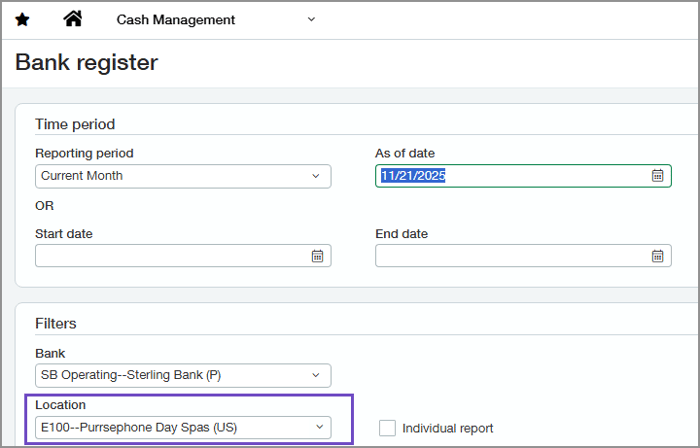Screen dimensions: 700x448
Task: Open the Bank dropdown list
Action: pyautogui.click(x=317, y=376)
